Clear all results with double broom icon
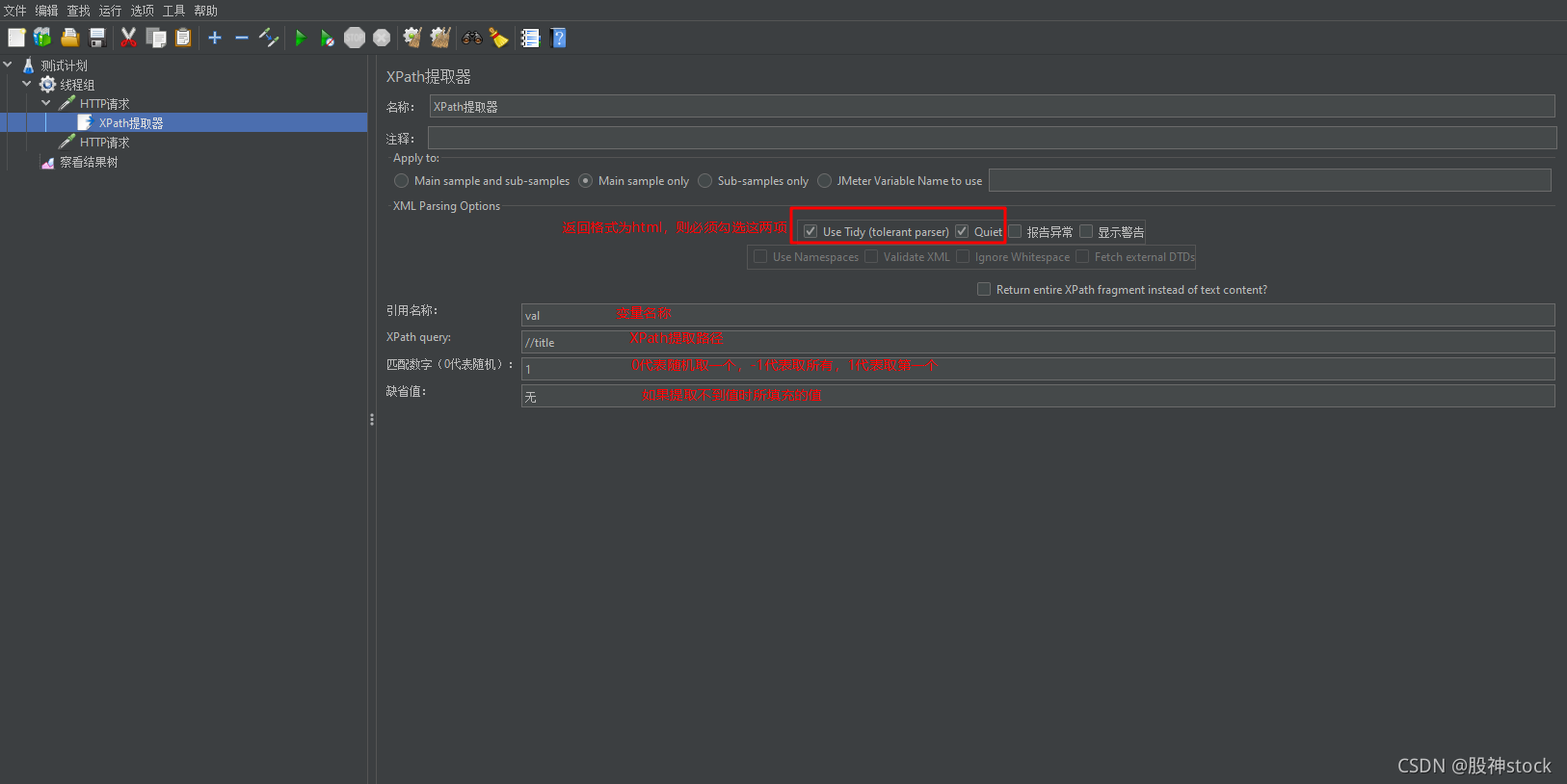The width and height of the screenshot is (1567, 784). click(x=440, y=38)
